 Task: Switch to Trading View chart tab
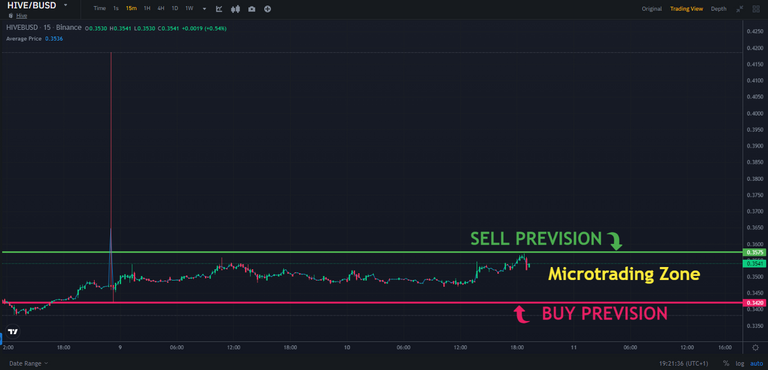coord(687,9)
